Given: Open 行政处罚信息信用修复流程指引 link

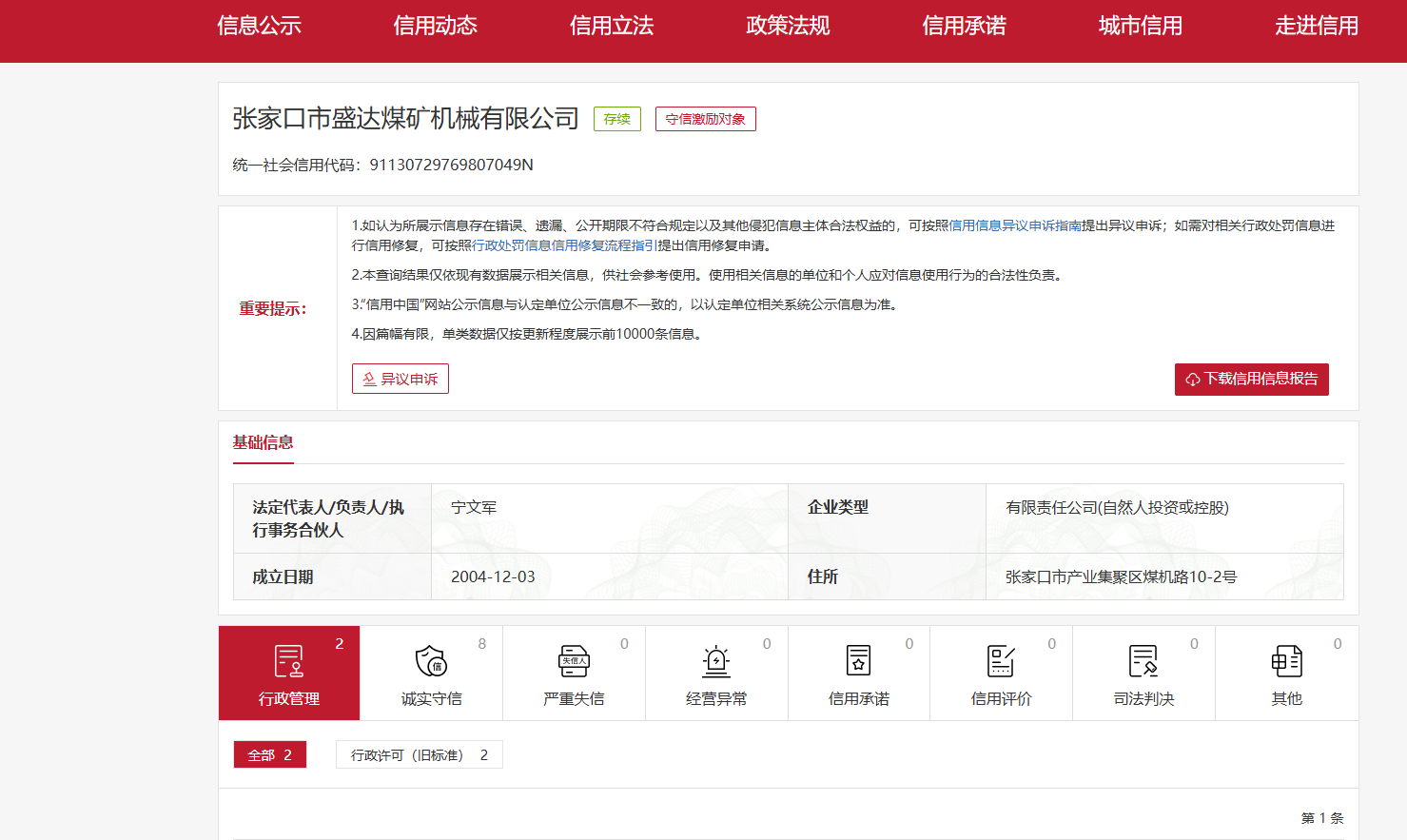Looking at the screenshot, I should [565, 245].
